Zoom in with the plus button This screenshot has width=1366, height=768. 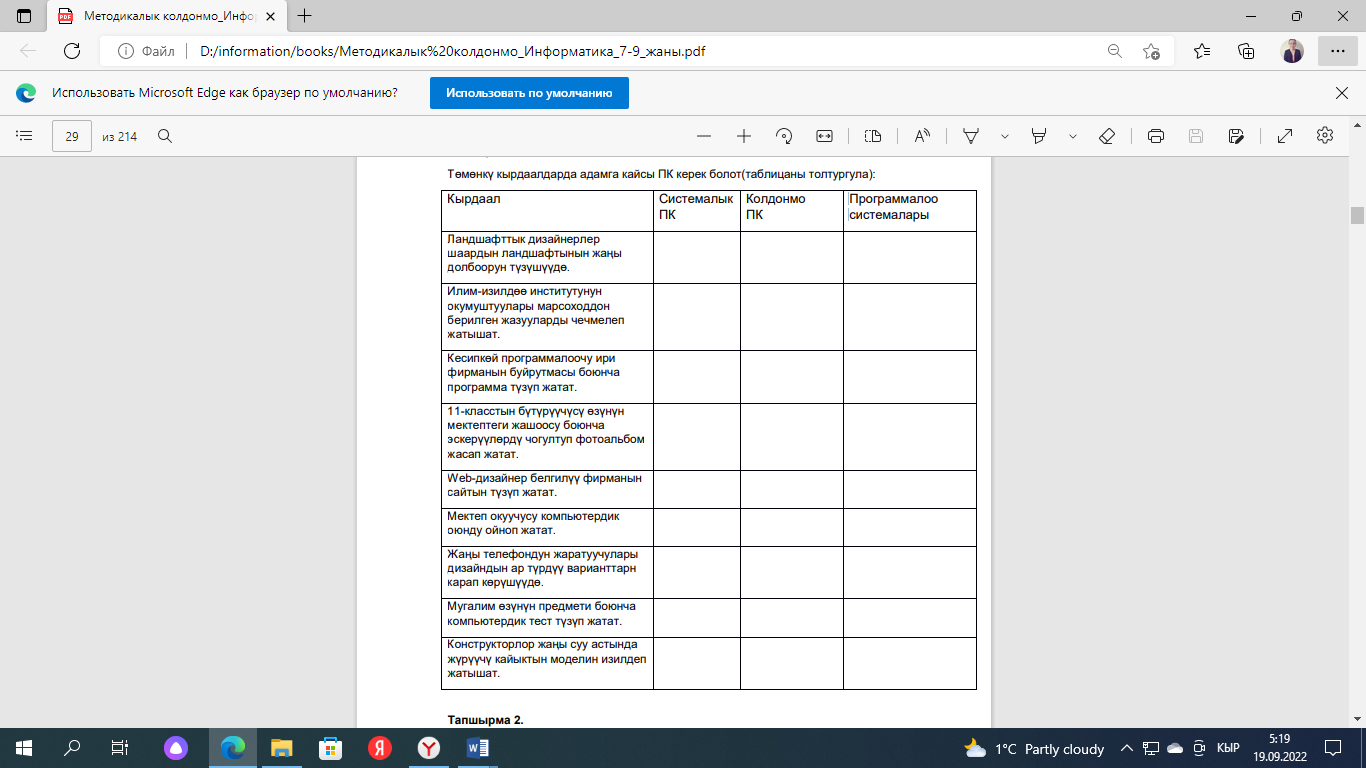(744, 136)
